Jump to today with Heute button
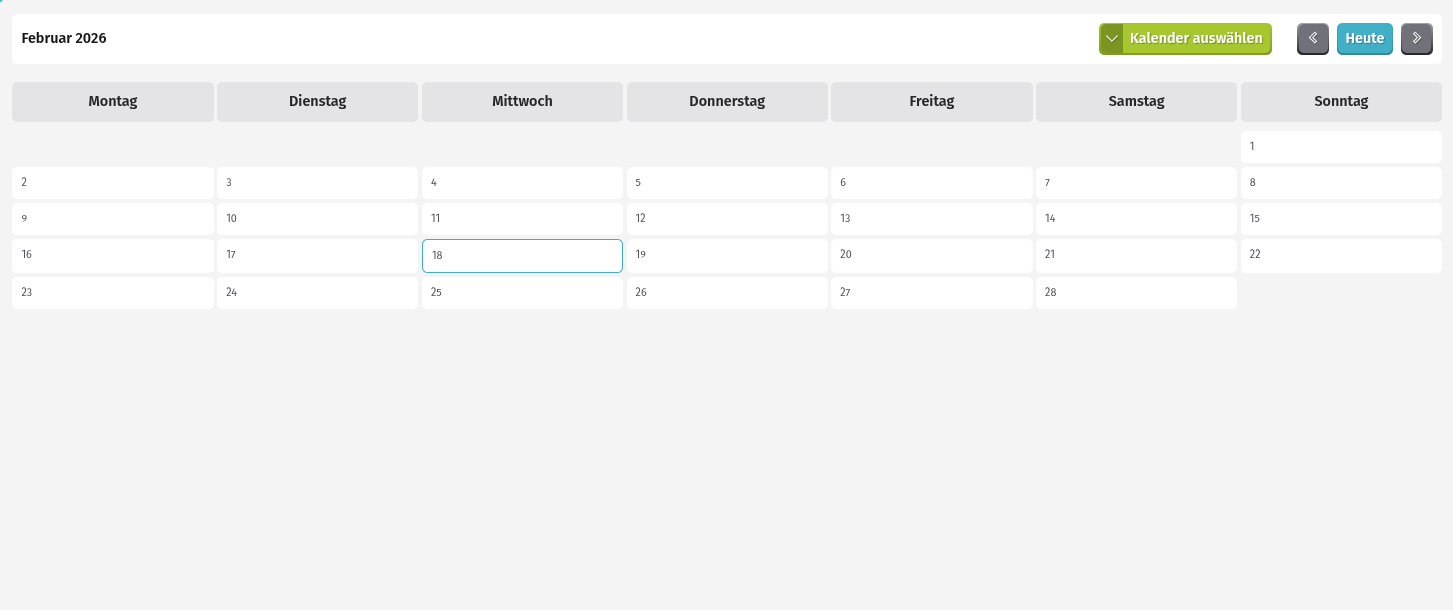 pos(1364,39)
